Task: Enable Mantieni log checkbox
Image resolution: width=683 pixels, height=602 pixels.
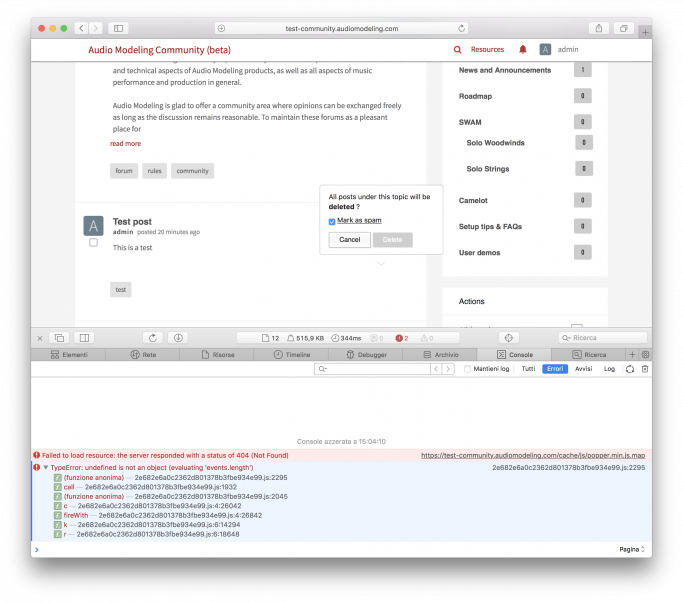Action: pyautogui.click(x=467, y=369)
